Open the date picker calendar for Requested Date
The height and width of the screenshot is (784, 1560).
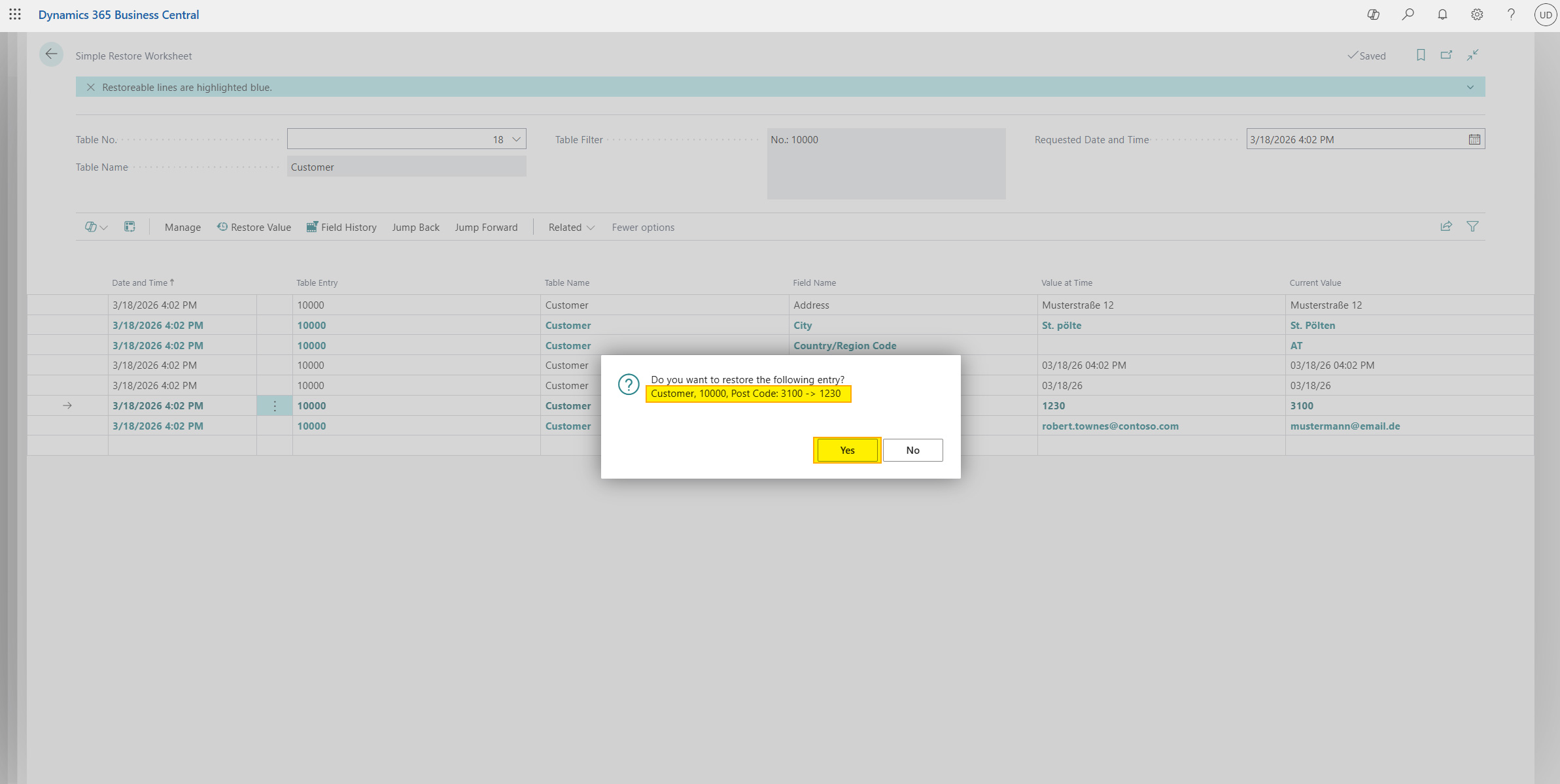1474,139
